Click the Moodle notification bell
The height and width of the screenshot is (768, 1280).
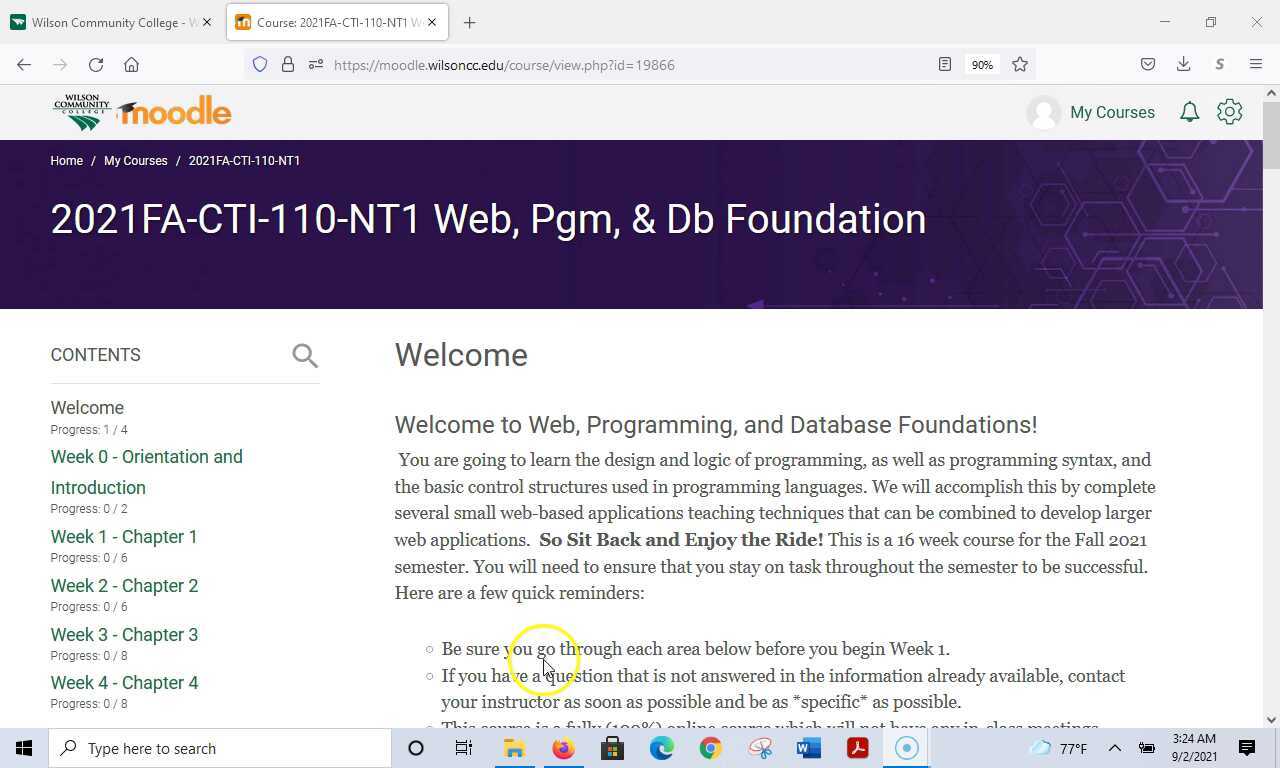click(x=1189, y=112)
